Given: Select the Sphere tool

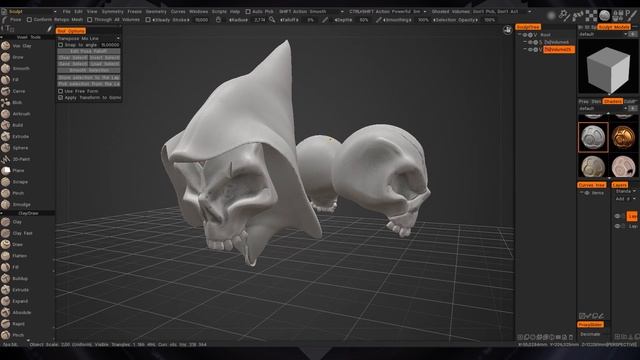Looking at the screenshot, I should (x=15, y=148).
